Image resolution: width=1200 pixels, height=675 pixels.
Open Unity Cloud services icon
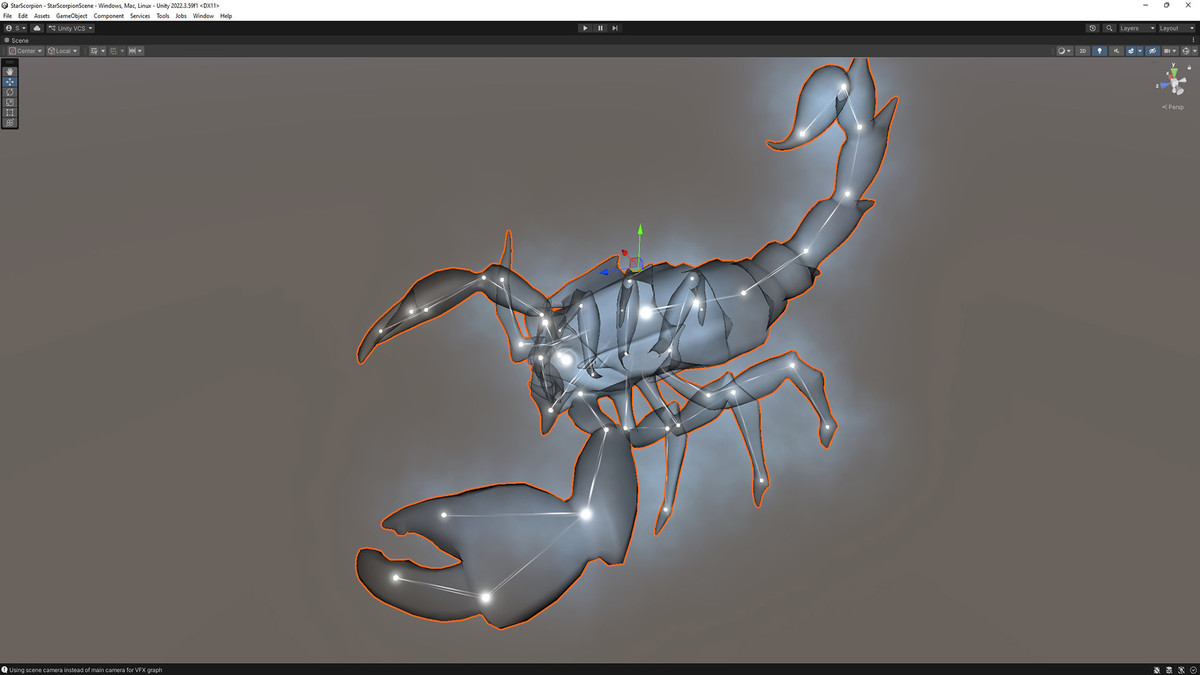click(37, 28)
